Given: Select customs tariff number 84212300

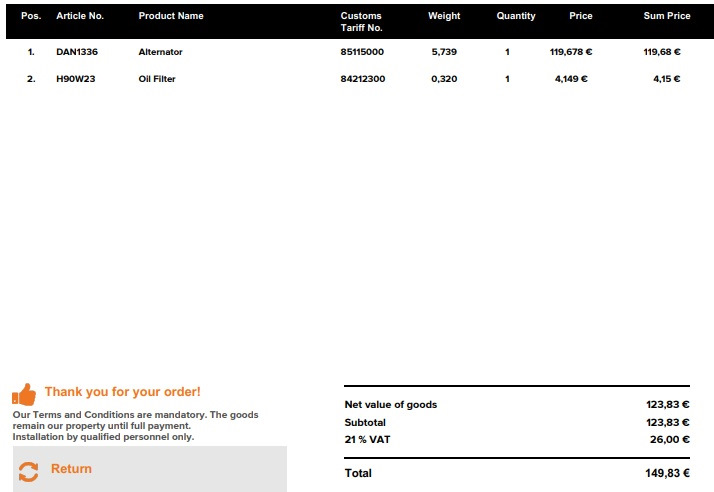Looking at the screenshot, I should (x=362, y=79).
